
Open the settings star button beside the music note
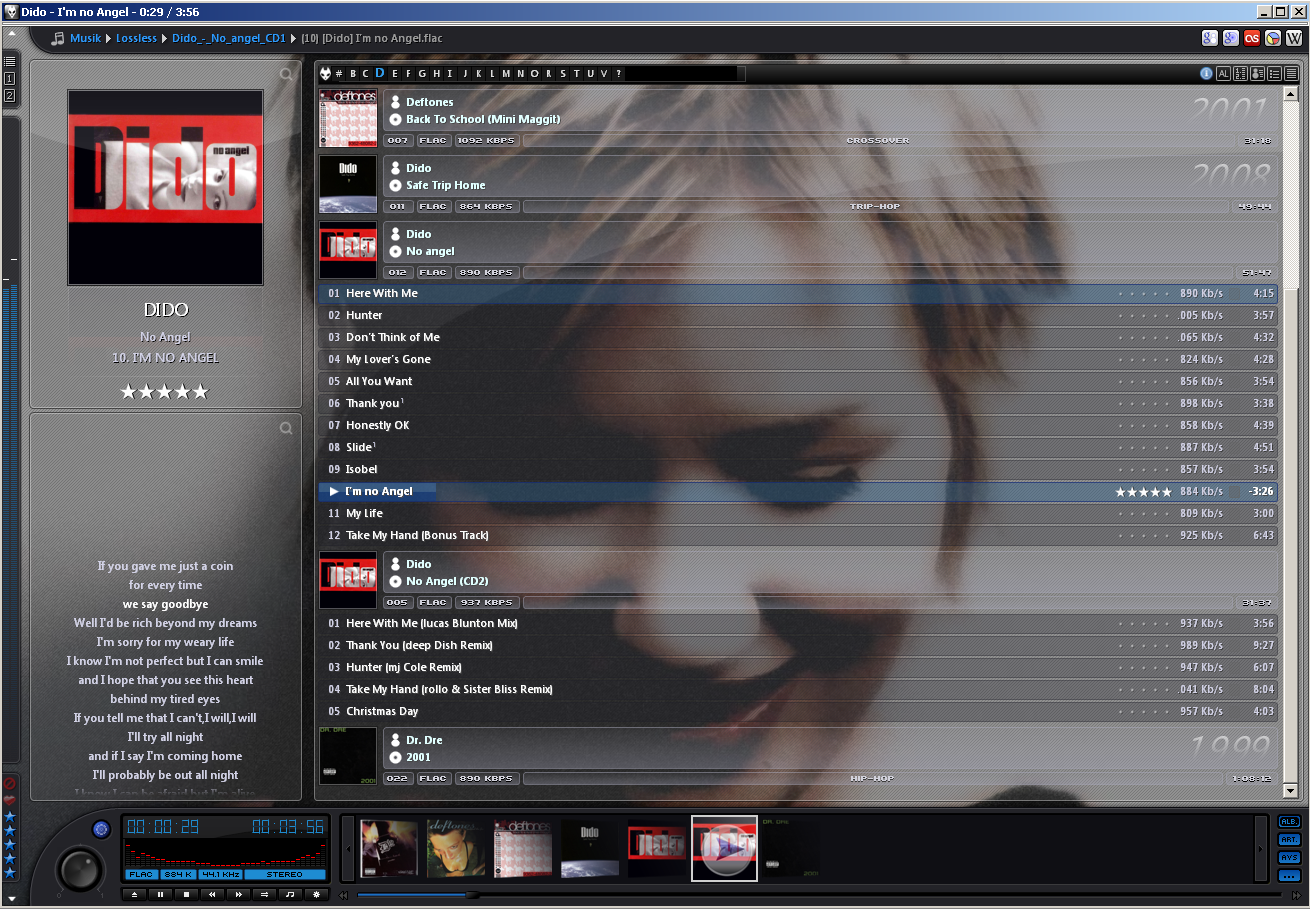pyautogui.click(x=316, y=895)
